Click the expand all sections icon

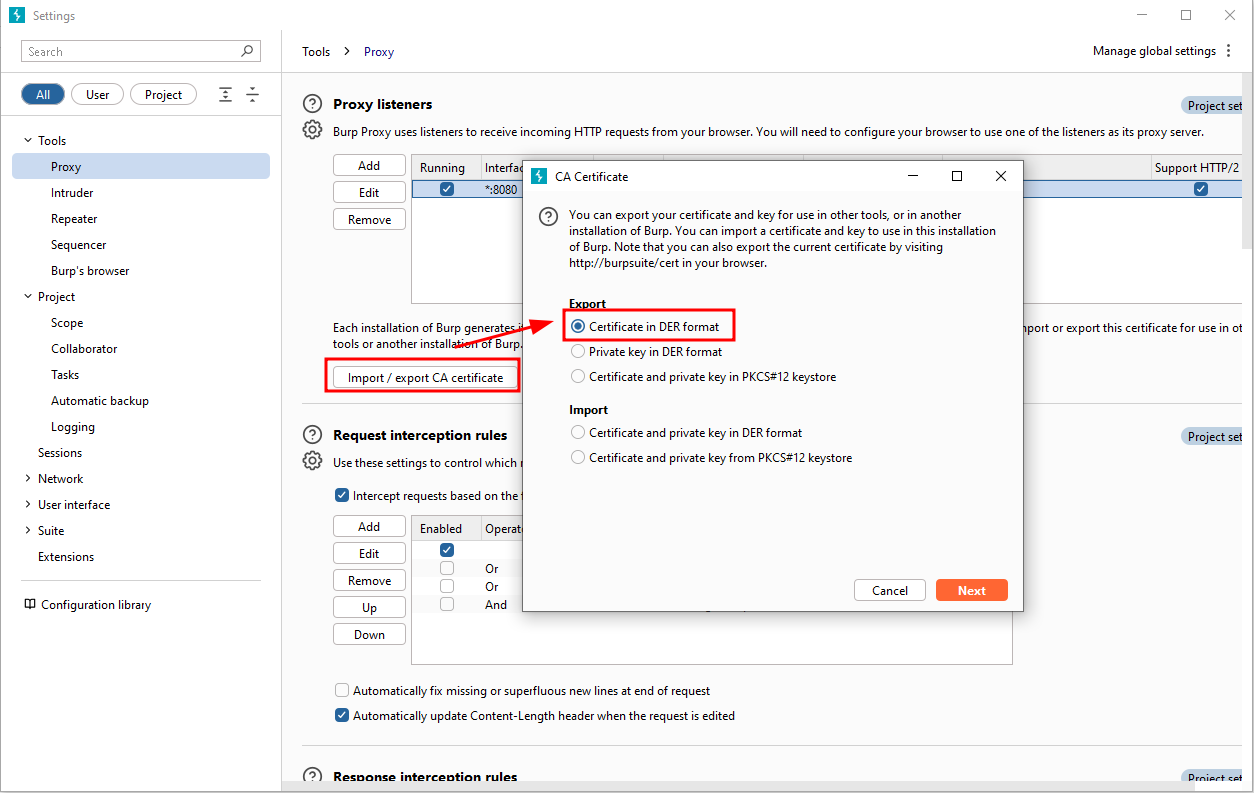click(226, 95)
